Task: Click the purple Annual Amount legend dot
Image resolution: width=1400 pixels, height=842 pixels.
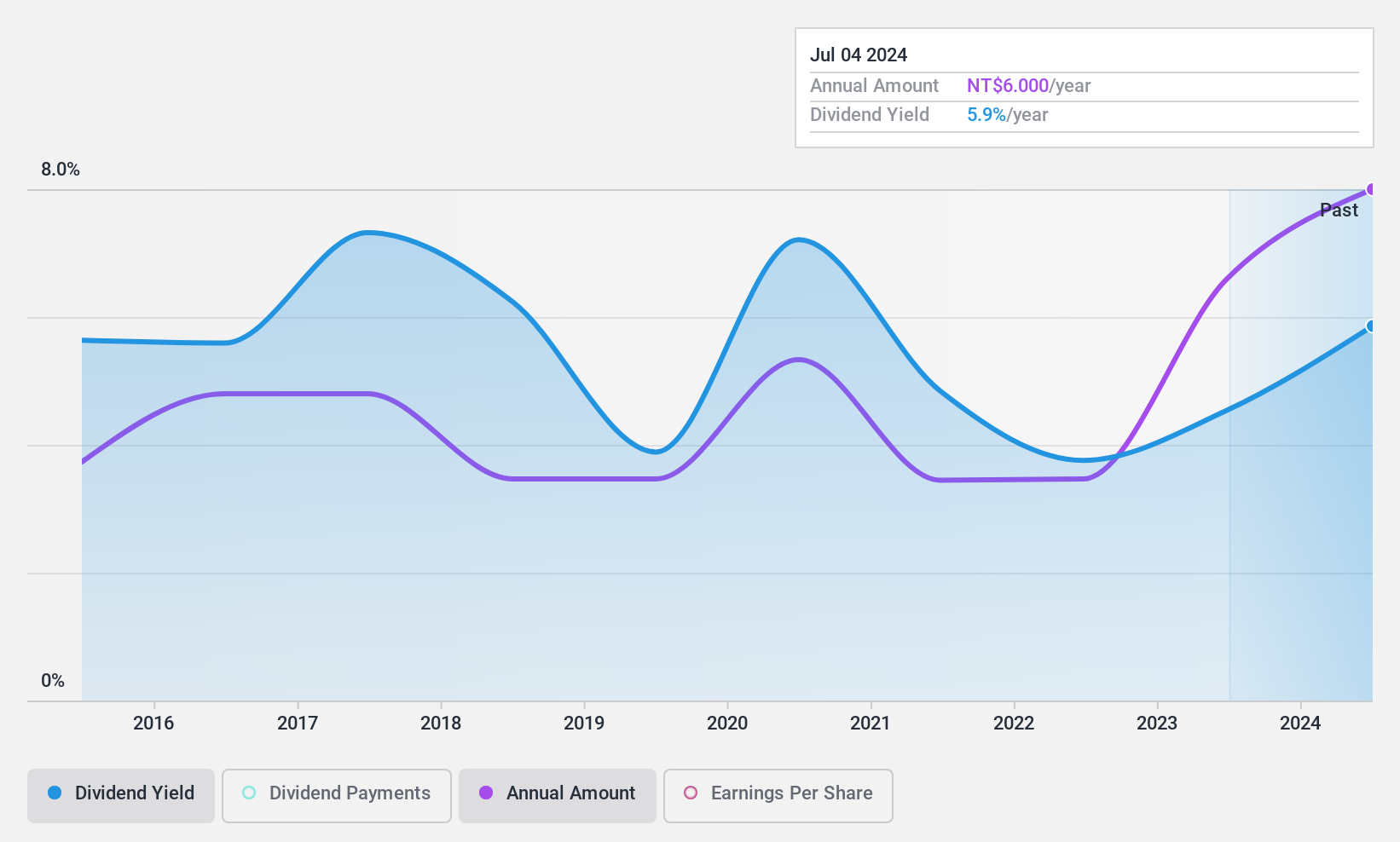Action: click(486, 793)
